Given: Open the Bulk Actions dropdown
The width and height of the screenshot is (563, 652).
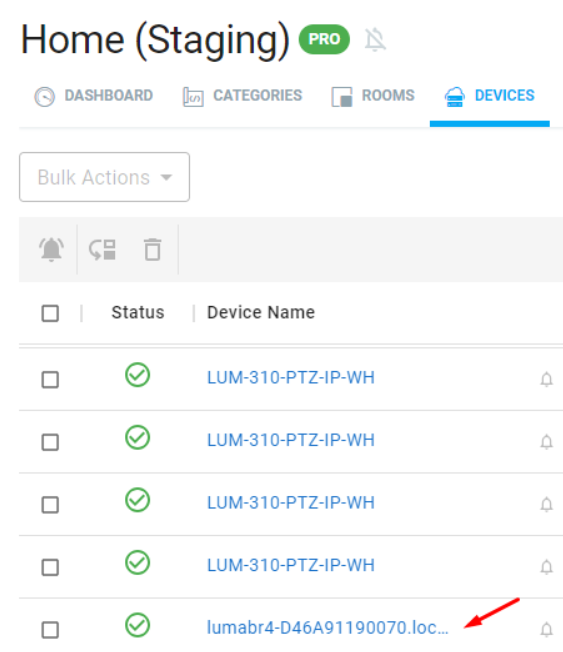Looking at the screenshot, I should [x=104, y=177].
